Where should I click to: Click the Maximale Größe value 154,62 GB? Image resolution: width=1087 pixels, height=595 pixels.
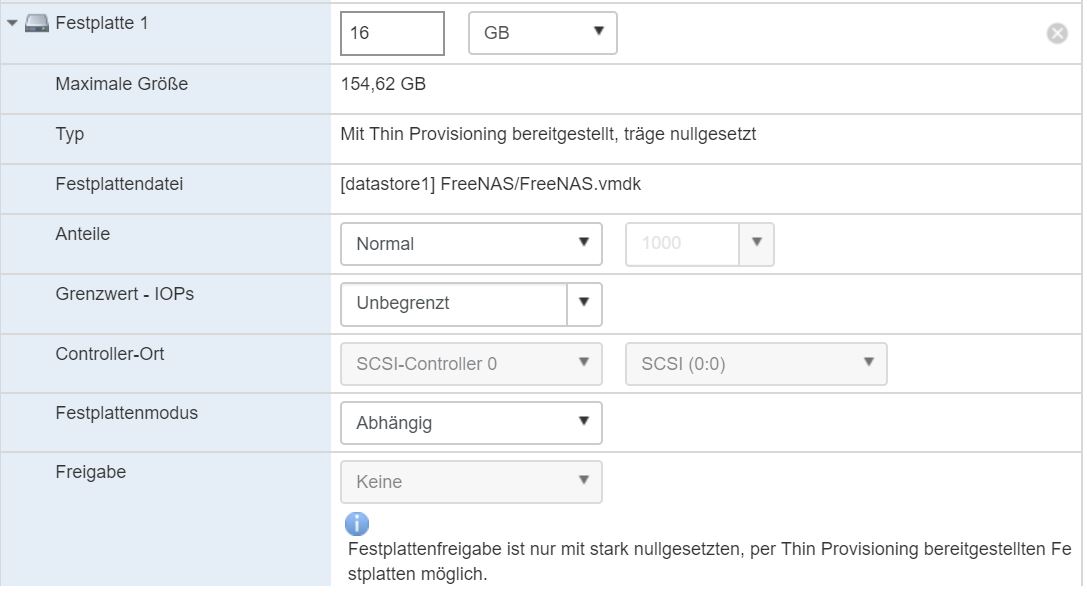pos(384,84)
